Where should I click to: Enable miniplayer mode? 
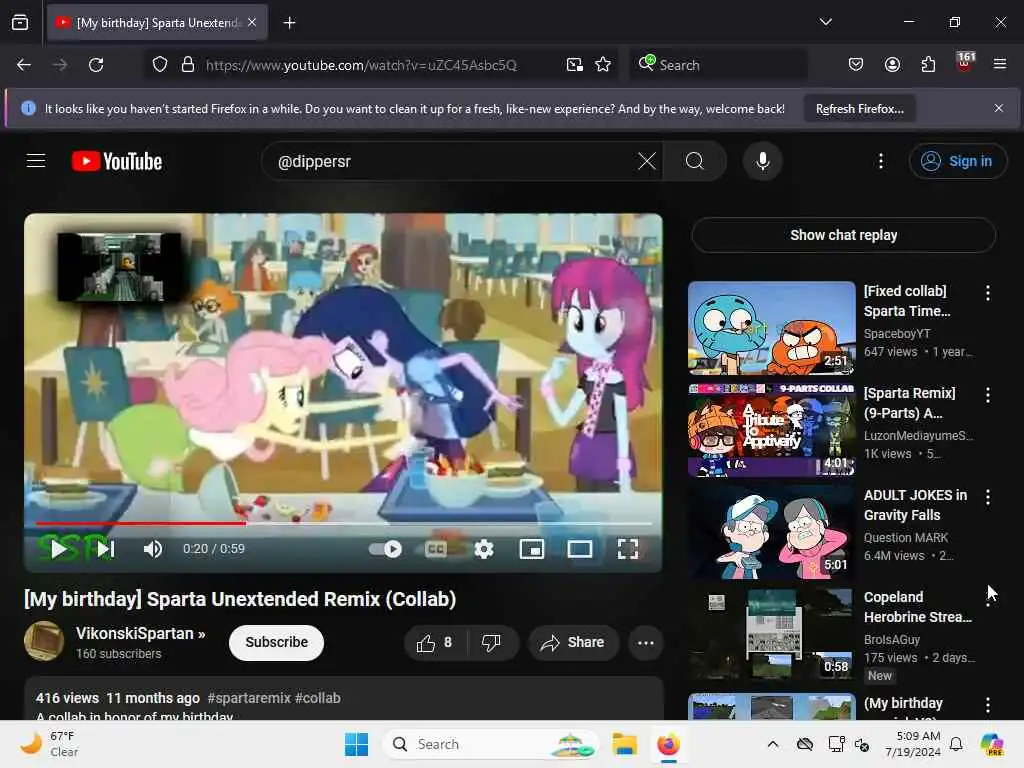(x=532, y=549)
